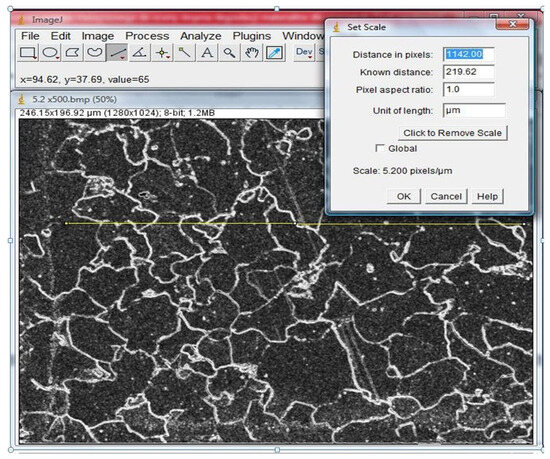550x459 pixels.
Task: Open the Dev menu dropdown
Action: [304, 53]
